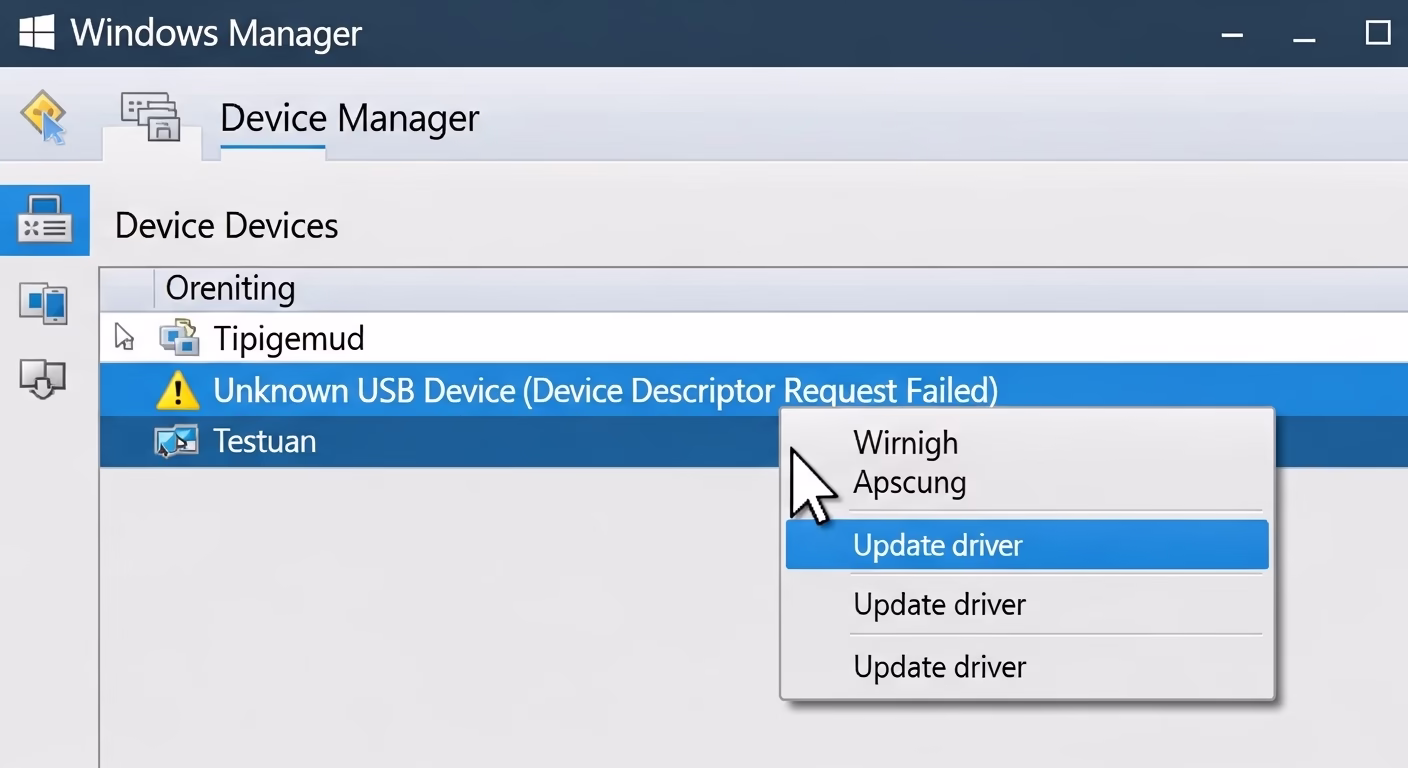Switch to the Device Manager tab
The width and height of the screenshot is (1408, 768).
[x=349, y=118]
